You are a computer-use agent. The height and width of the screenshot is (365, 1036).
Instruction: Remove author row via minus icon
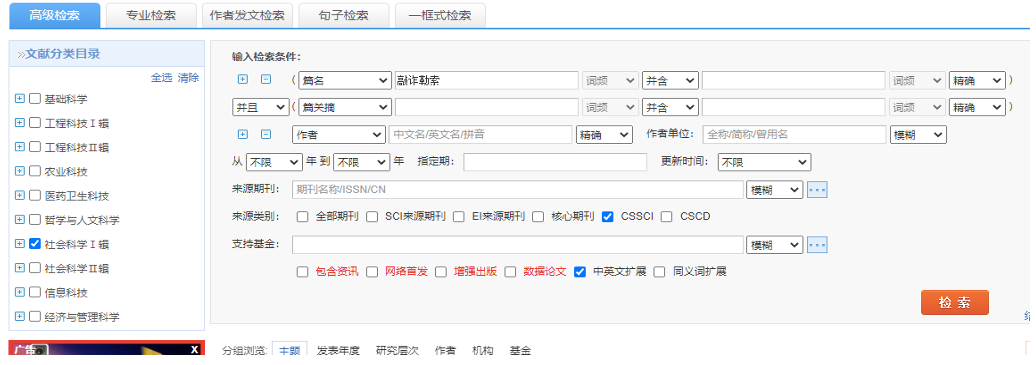pos(266,134)
